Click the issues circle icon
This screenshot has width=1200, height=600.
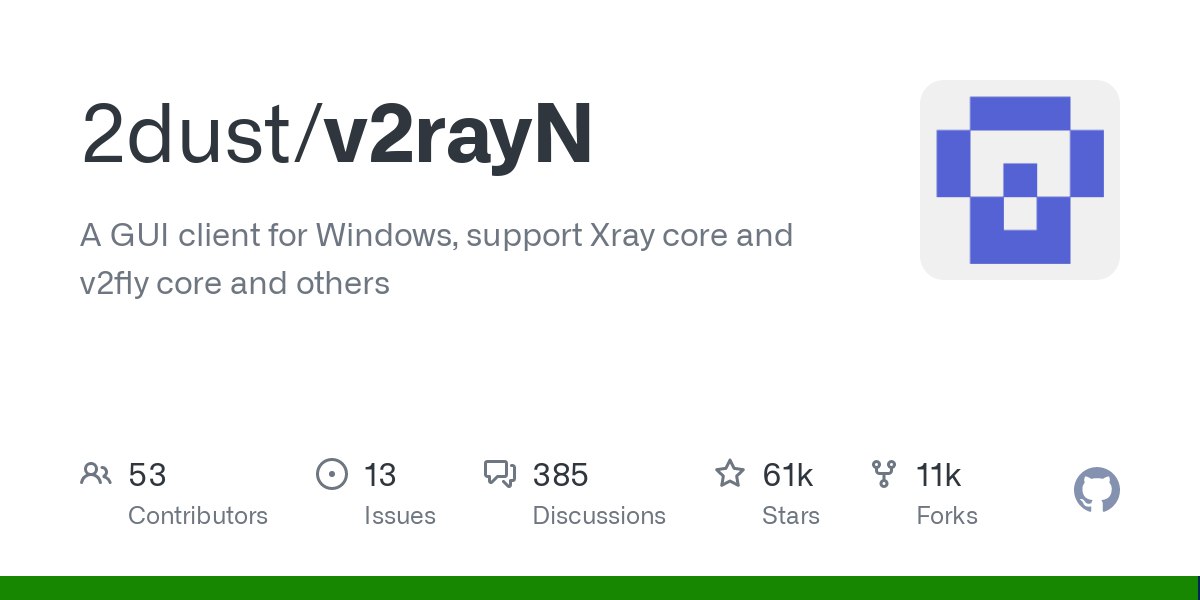[x=331, y=474]
